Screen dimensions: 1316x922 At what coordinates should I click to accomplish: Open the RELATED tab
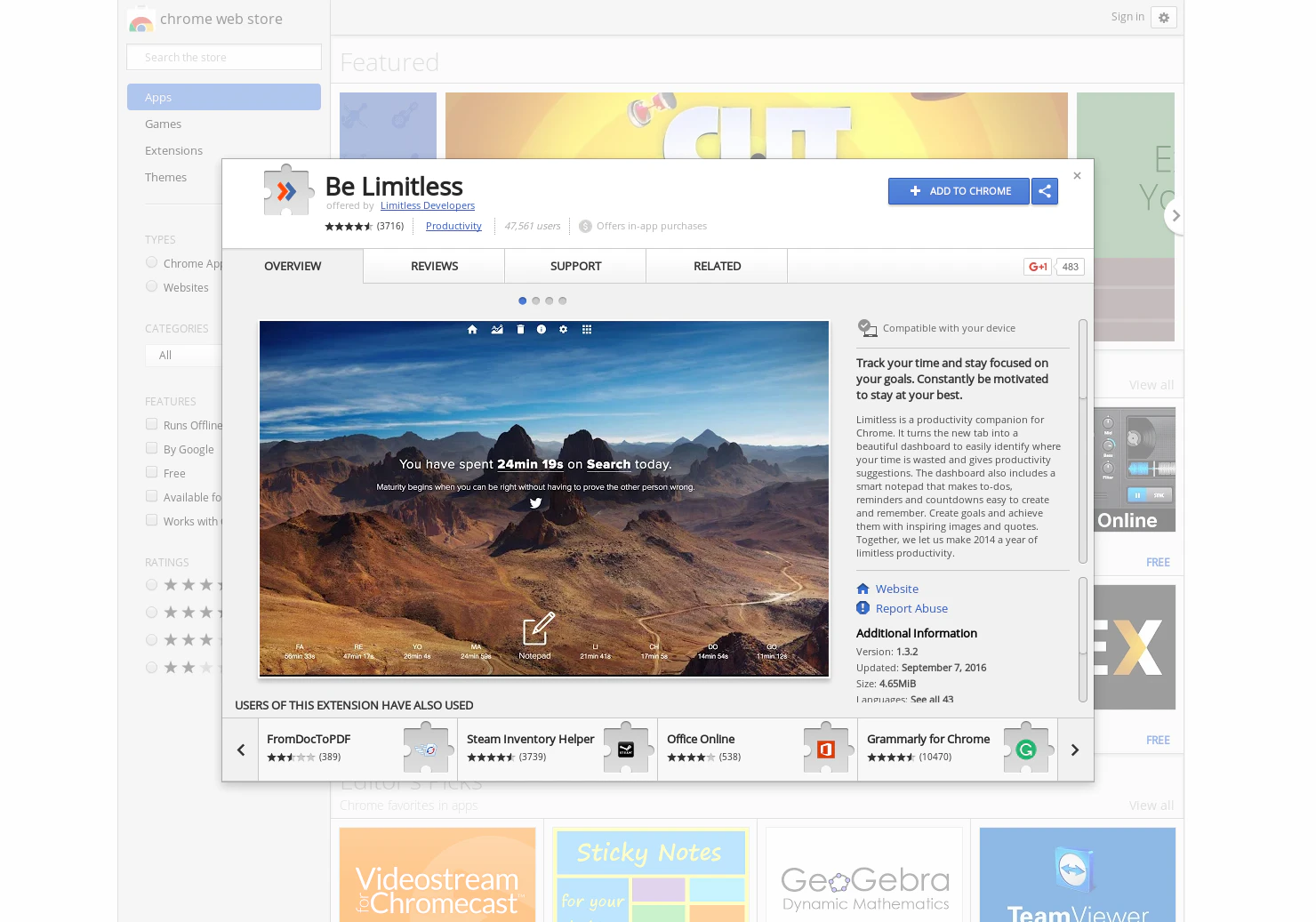pos(717,266)
